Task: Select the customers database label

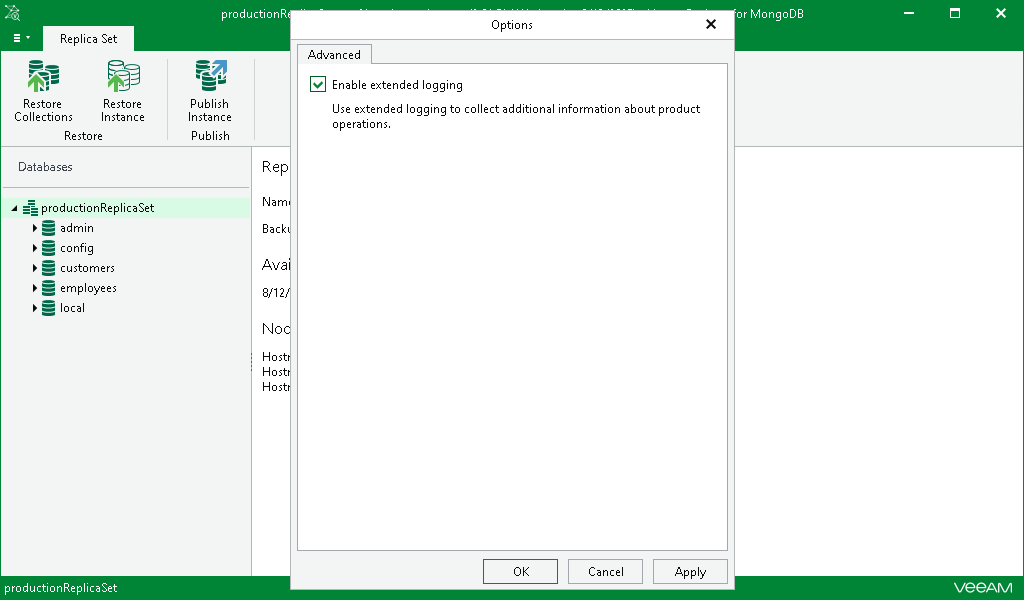Action: pos(88,268)
